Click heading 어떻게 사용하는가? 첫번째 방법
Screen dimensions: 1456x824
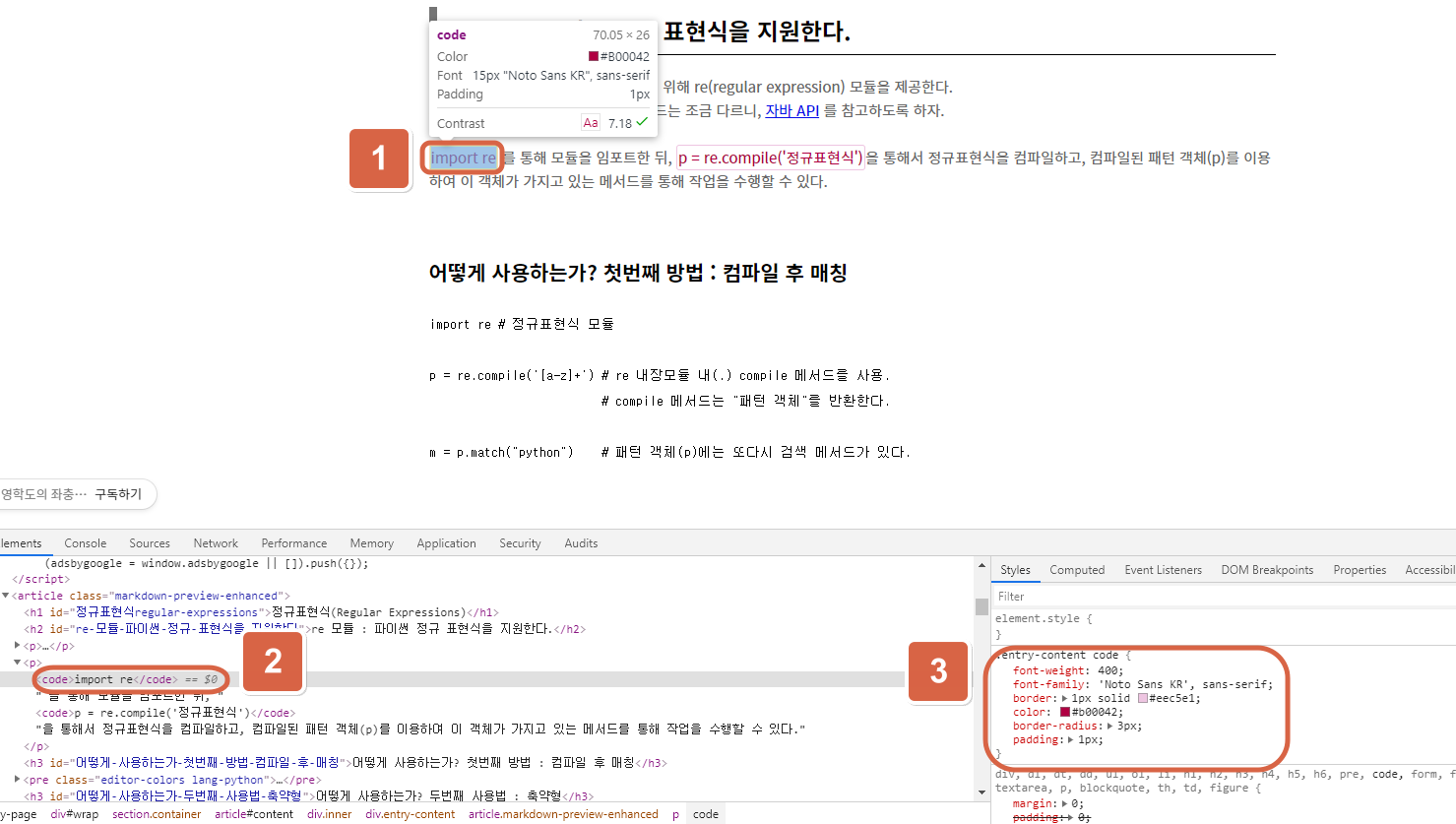(x=638, y=273)
